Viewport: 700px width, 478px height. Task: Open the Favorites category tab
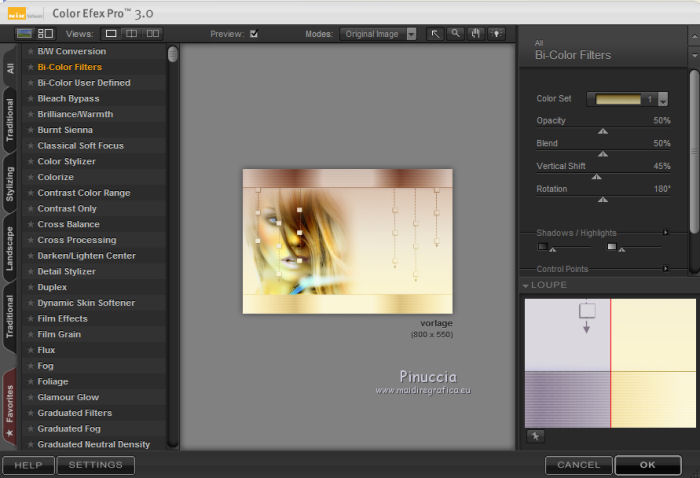[x=10, y=408]
